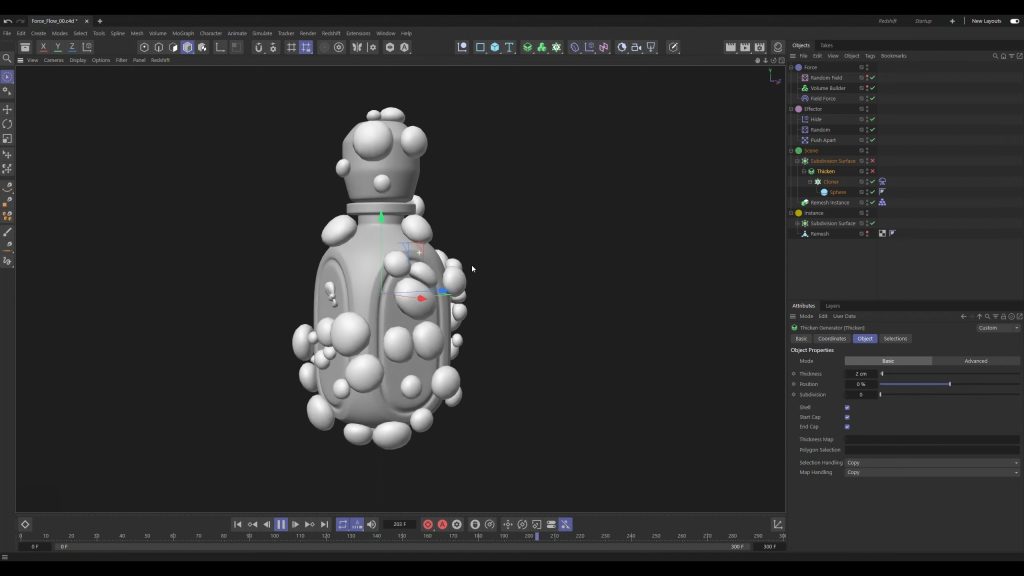Toggle the New Layouts switch
The image size is (1024, 576).
1014,21
